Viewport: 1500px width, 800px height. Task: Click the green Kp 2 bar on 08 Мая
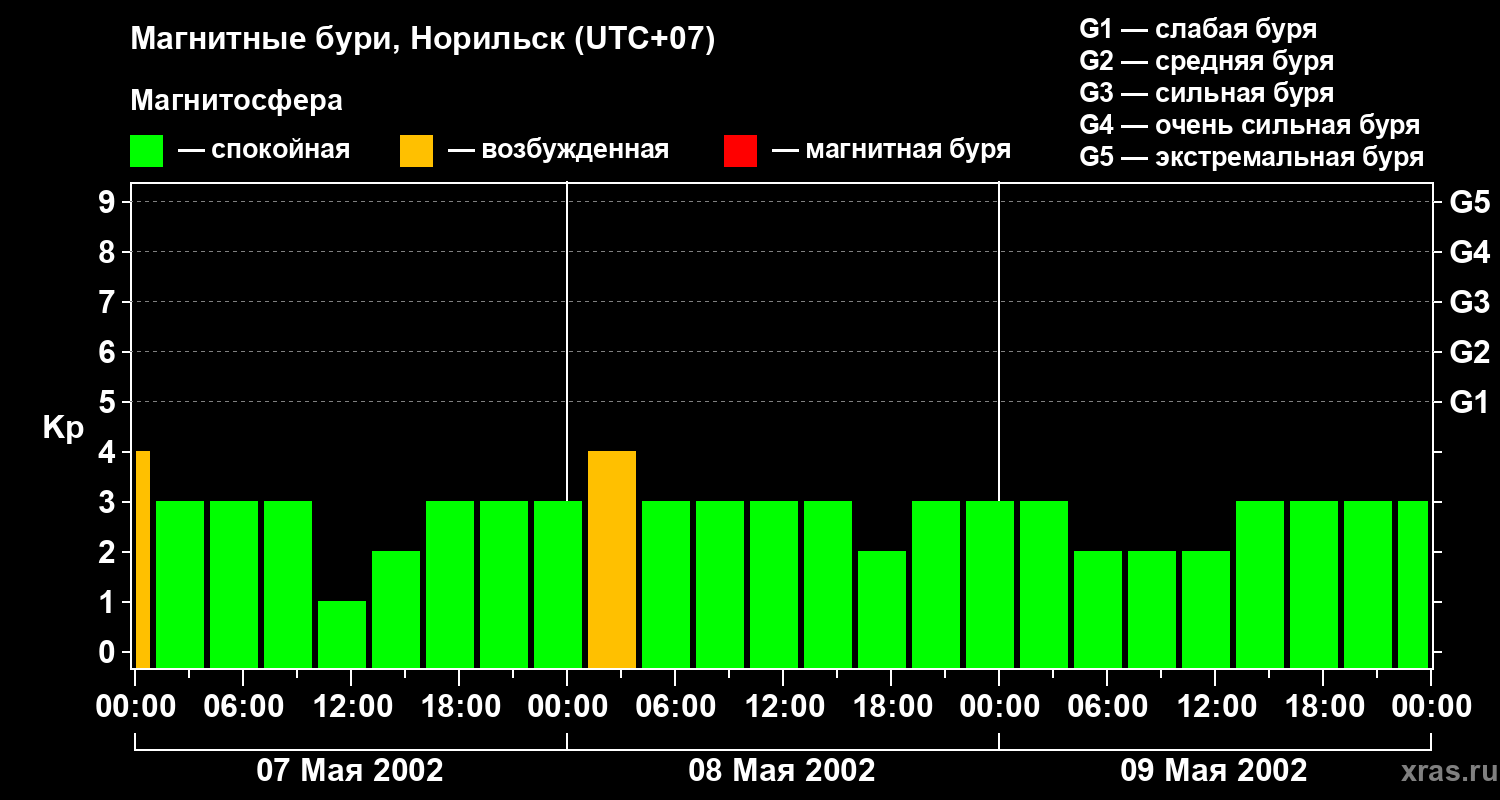pos(882,609)
